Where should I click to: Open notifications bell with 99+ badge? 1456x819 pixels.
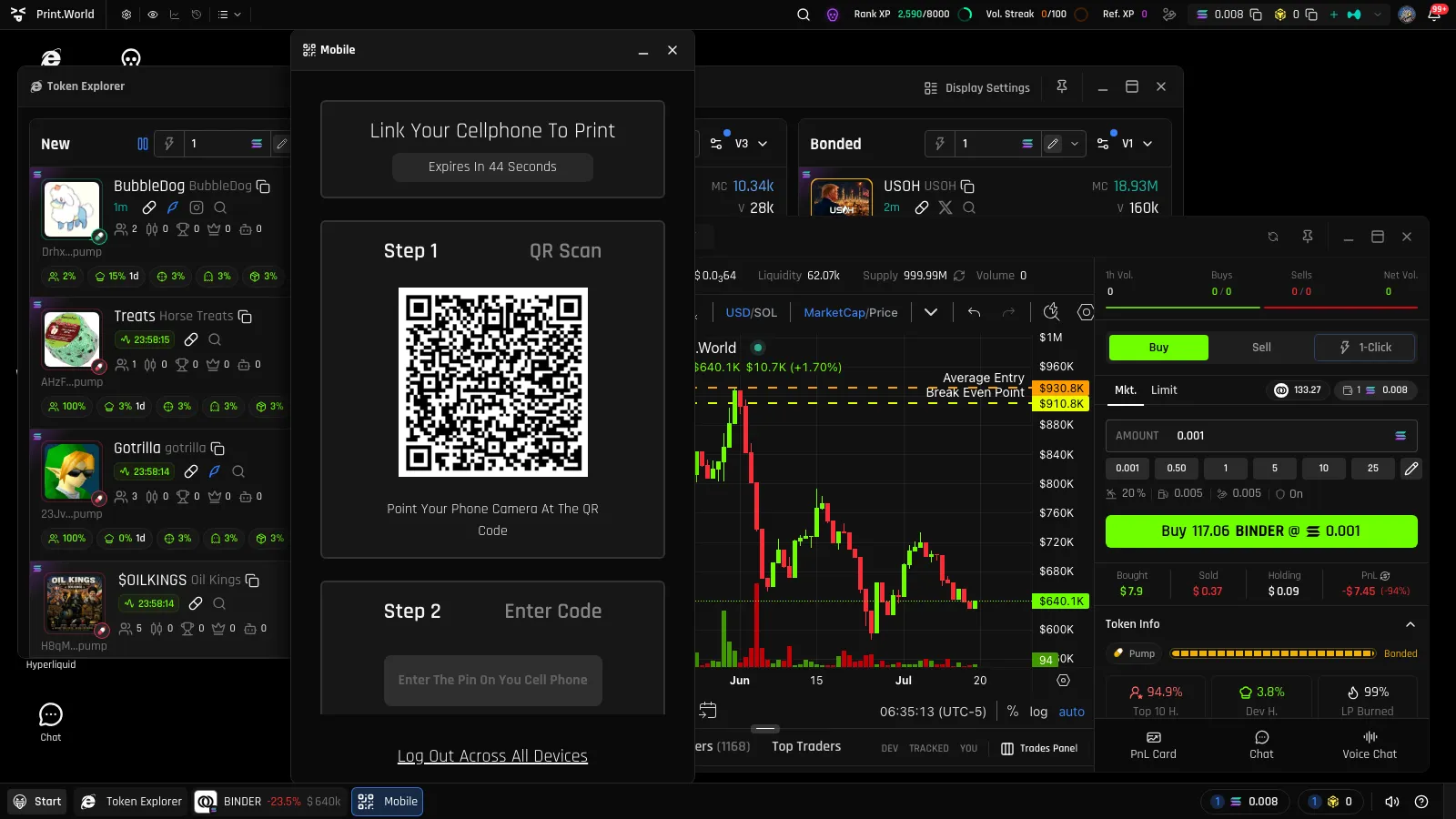click(x=1435, y=14)
